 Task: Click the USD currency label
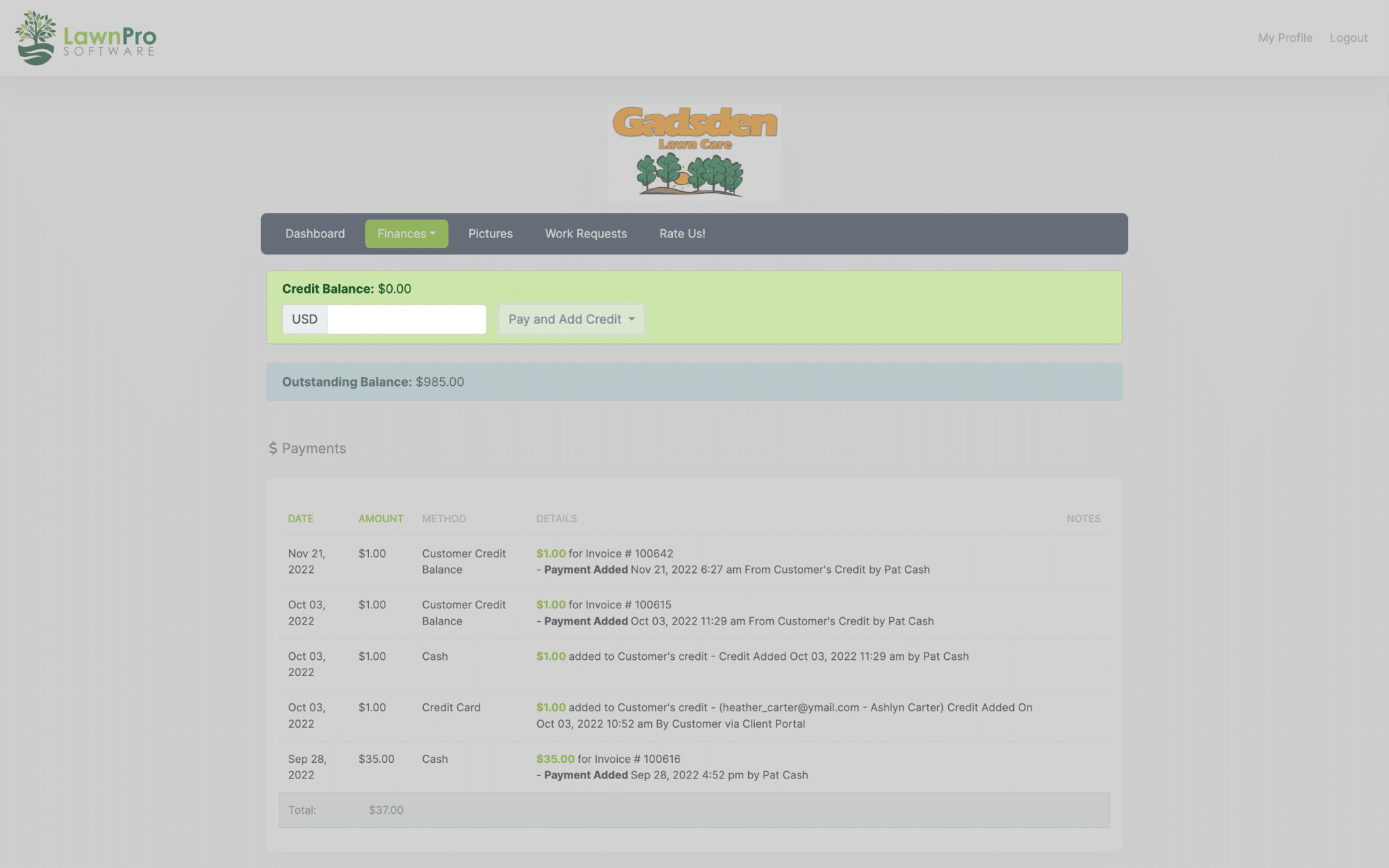(304, 319)
